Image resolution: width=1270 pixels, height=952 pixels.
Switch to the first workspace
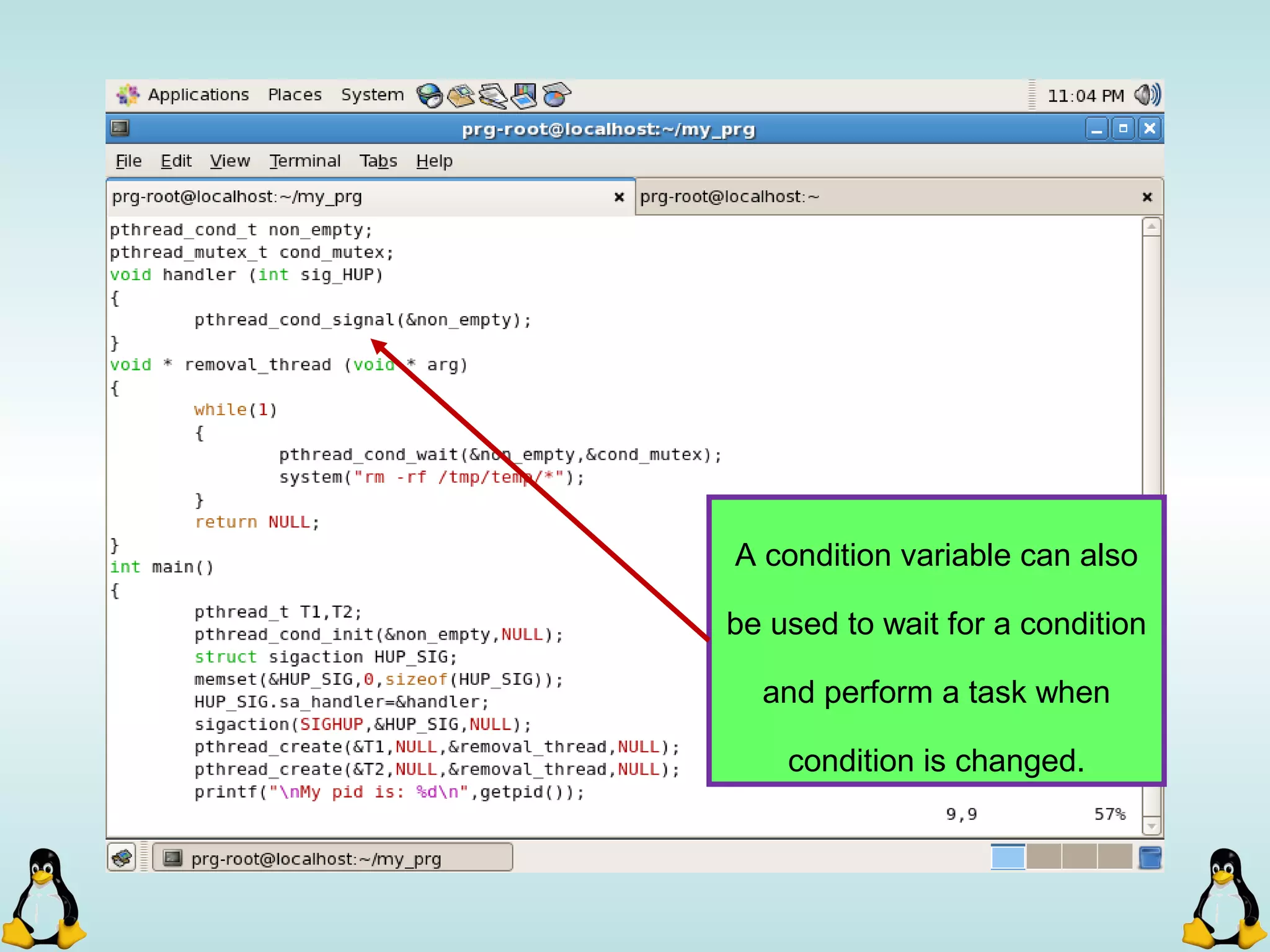pos(1008,857)
